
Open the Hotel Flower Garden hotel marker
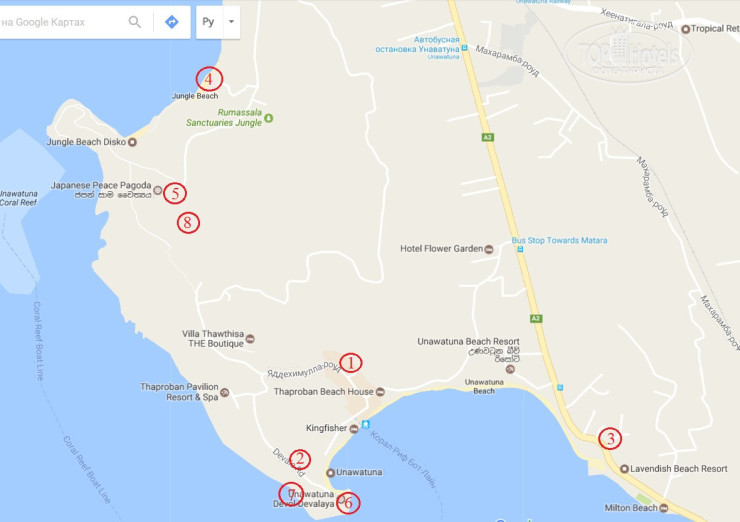coord(489,249)
